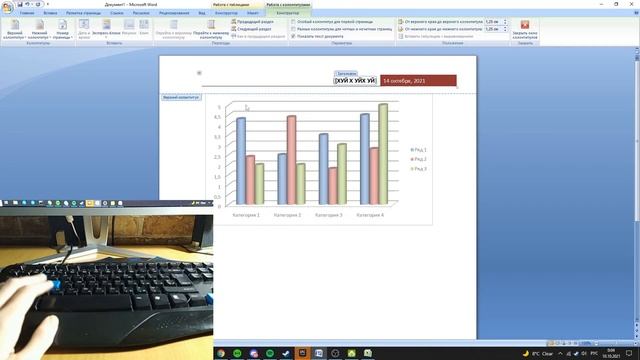Select the Ряд 3 legend entry
Viewport: 640px width, 360px height.
tap(419, 169)
